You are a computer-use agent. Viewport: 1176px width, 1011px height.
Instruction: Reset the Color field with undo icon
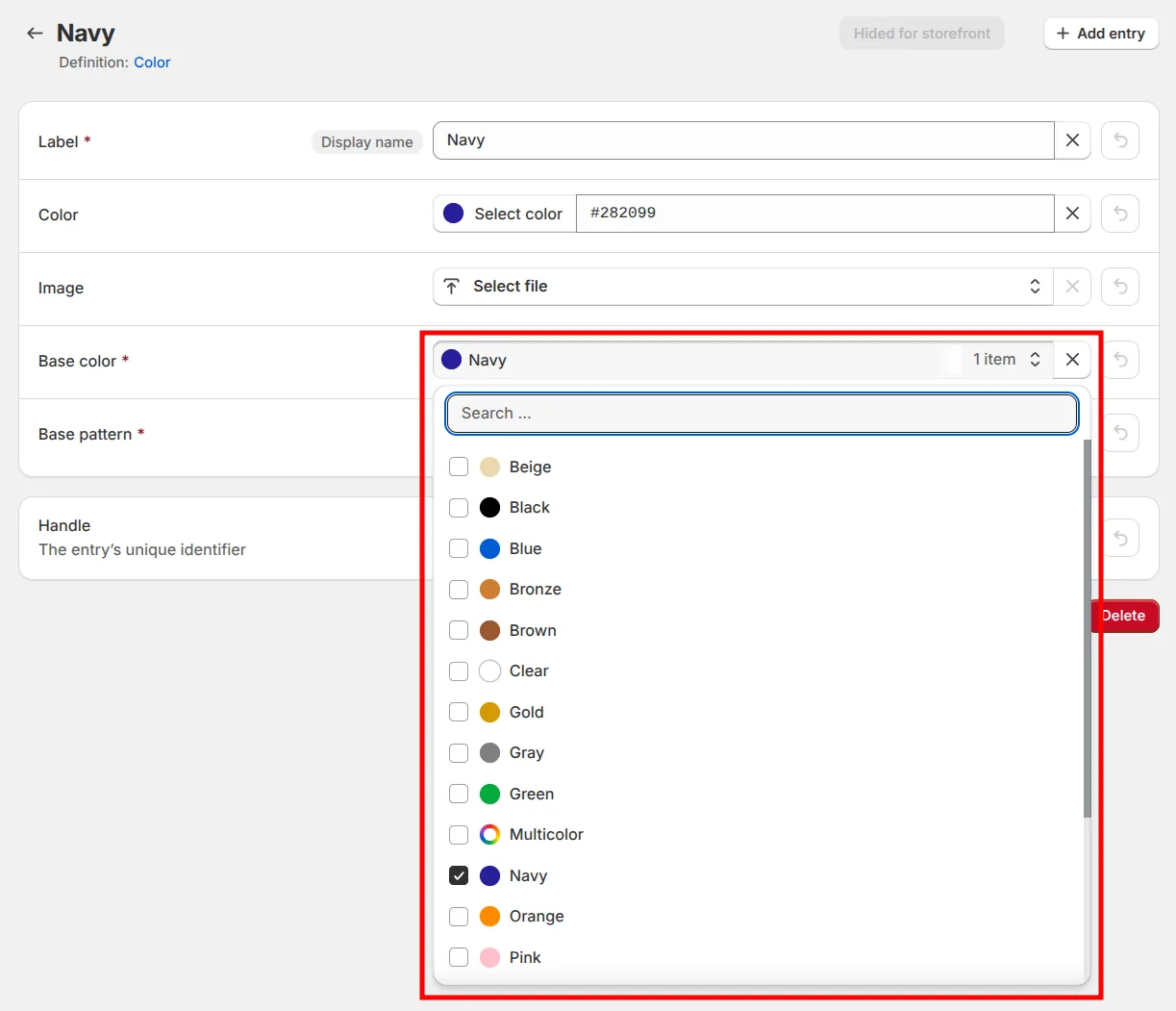click(1120, 214)
